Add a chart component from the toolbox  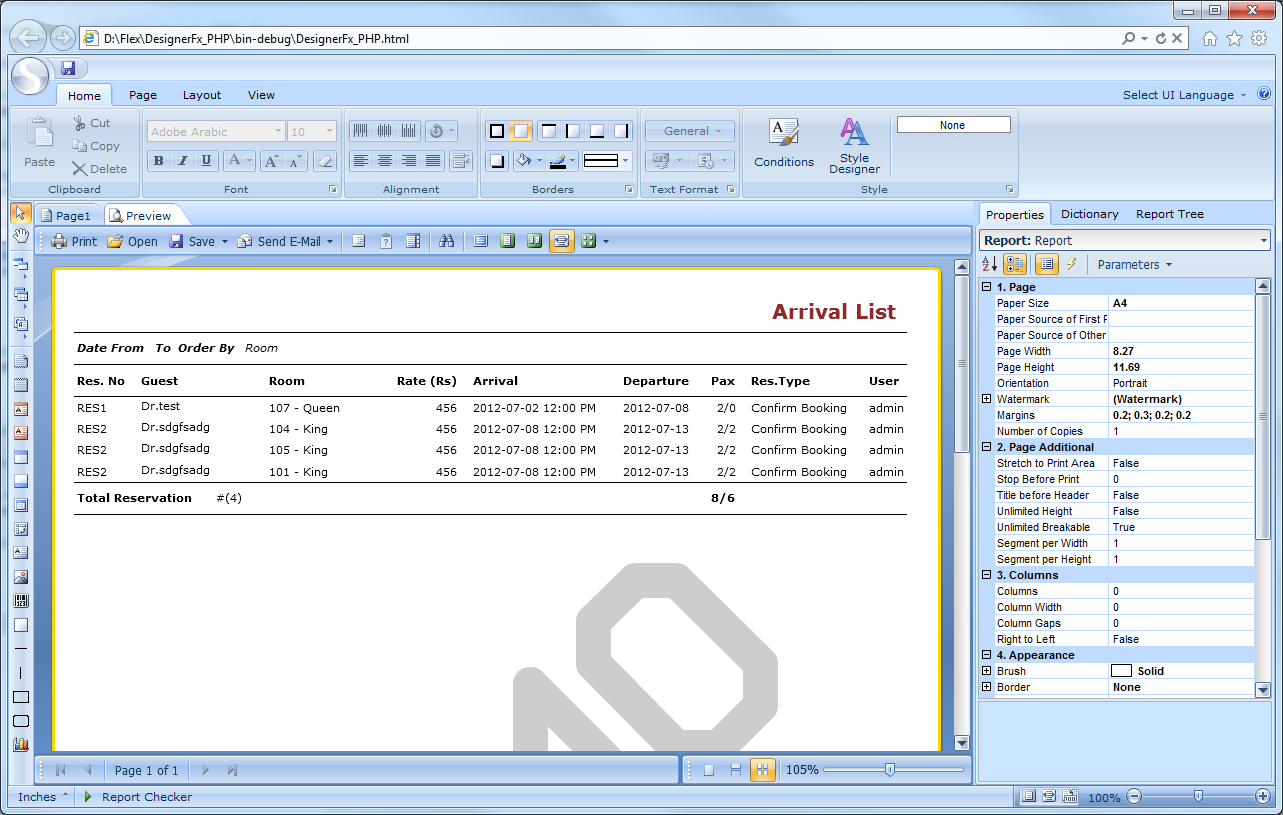click(x=20, y=744)
